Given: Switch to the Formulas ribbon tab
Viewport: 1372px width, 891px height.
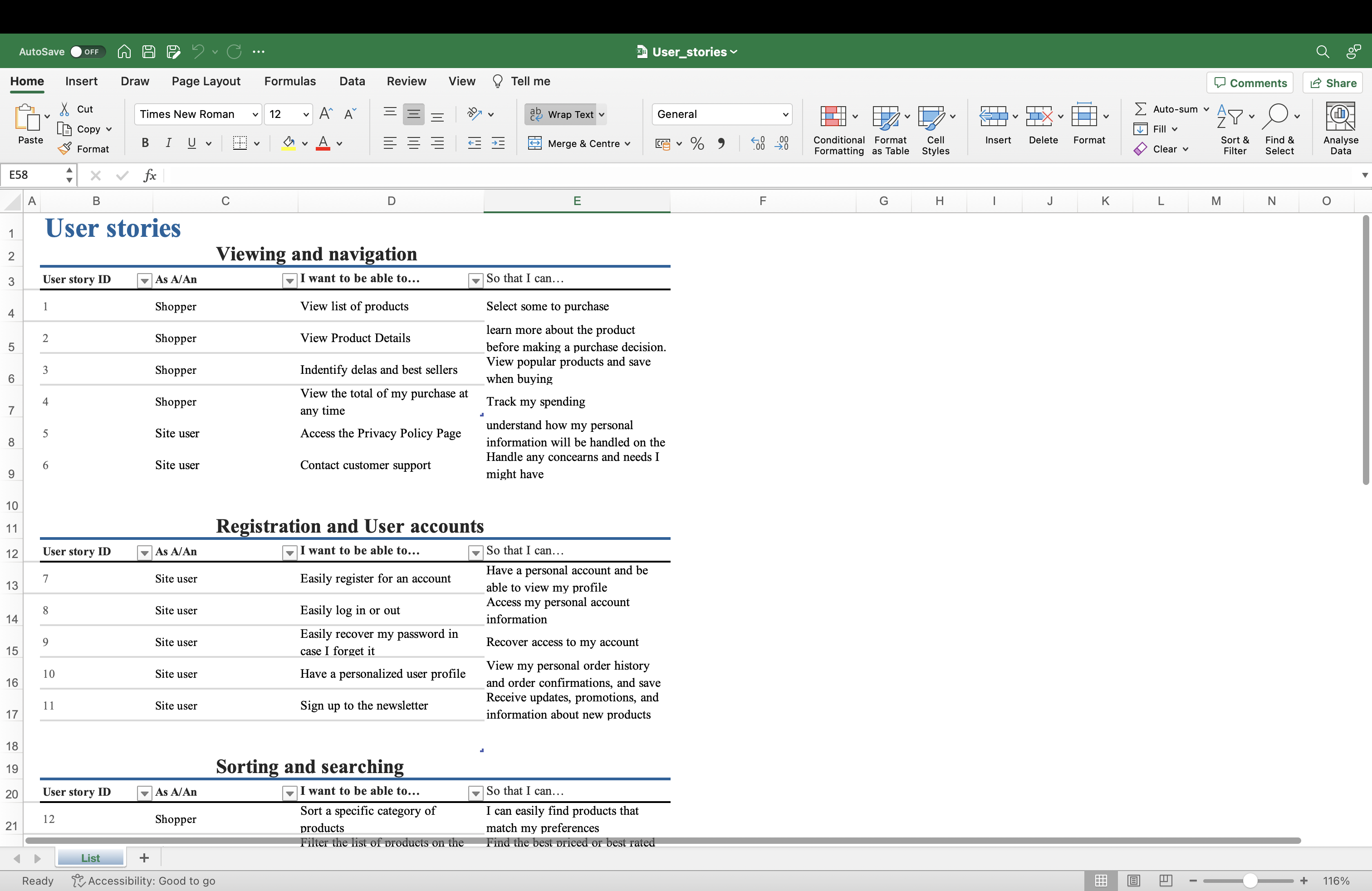Looking at the screenshot, I should [x=290, y=81].
